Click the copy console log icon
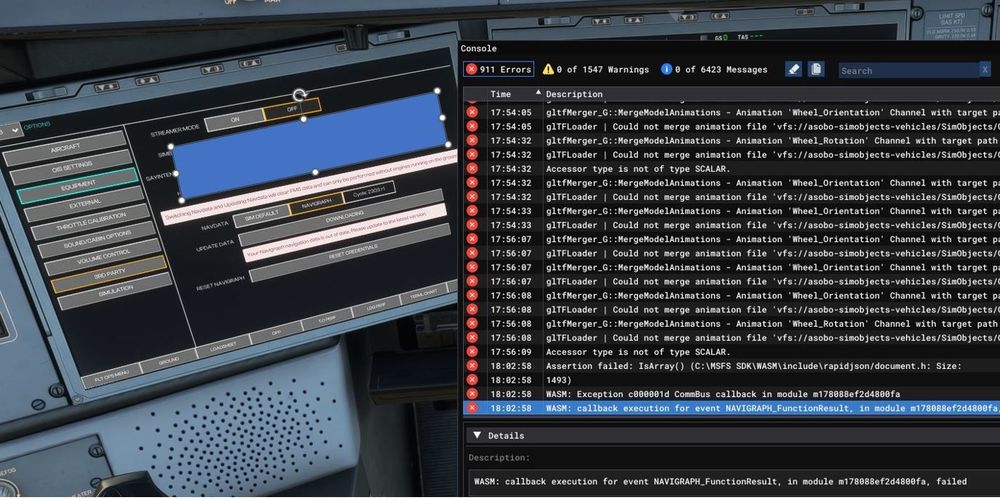1000x500 pixels. point(817,69)
